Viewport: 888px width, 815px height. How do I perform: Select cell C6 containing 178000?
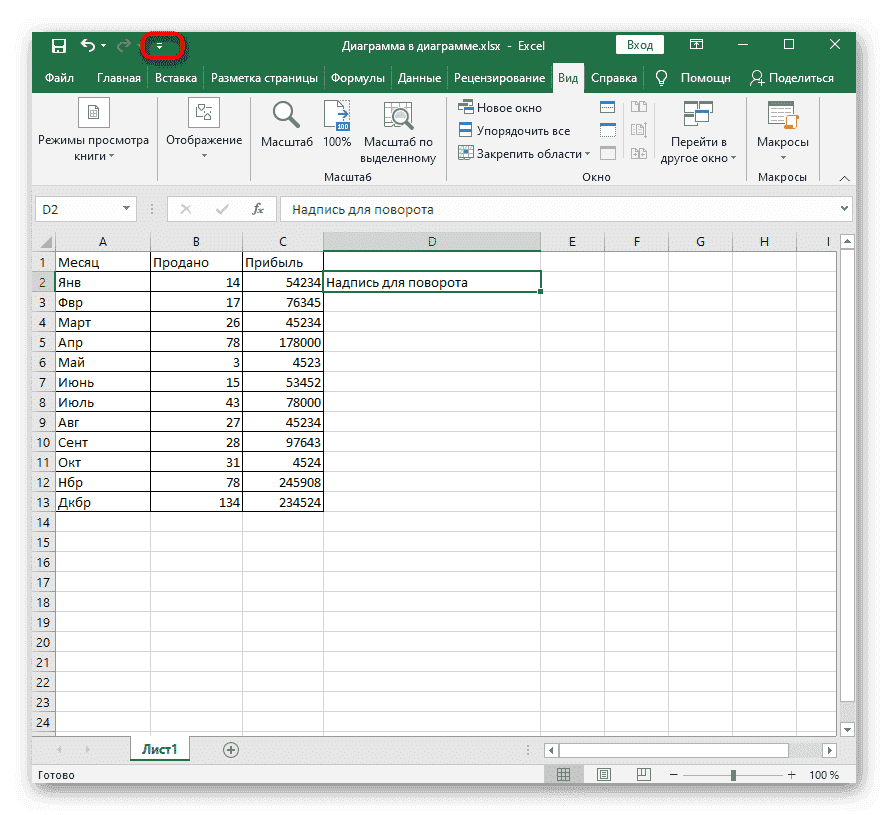(x=283, y=343)
